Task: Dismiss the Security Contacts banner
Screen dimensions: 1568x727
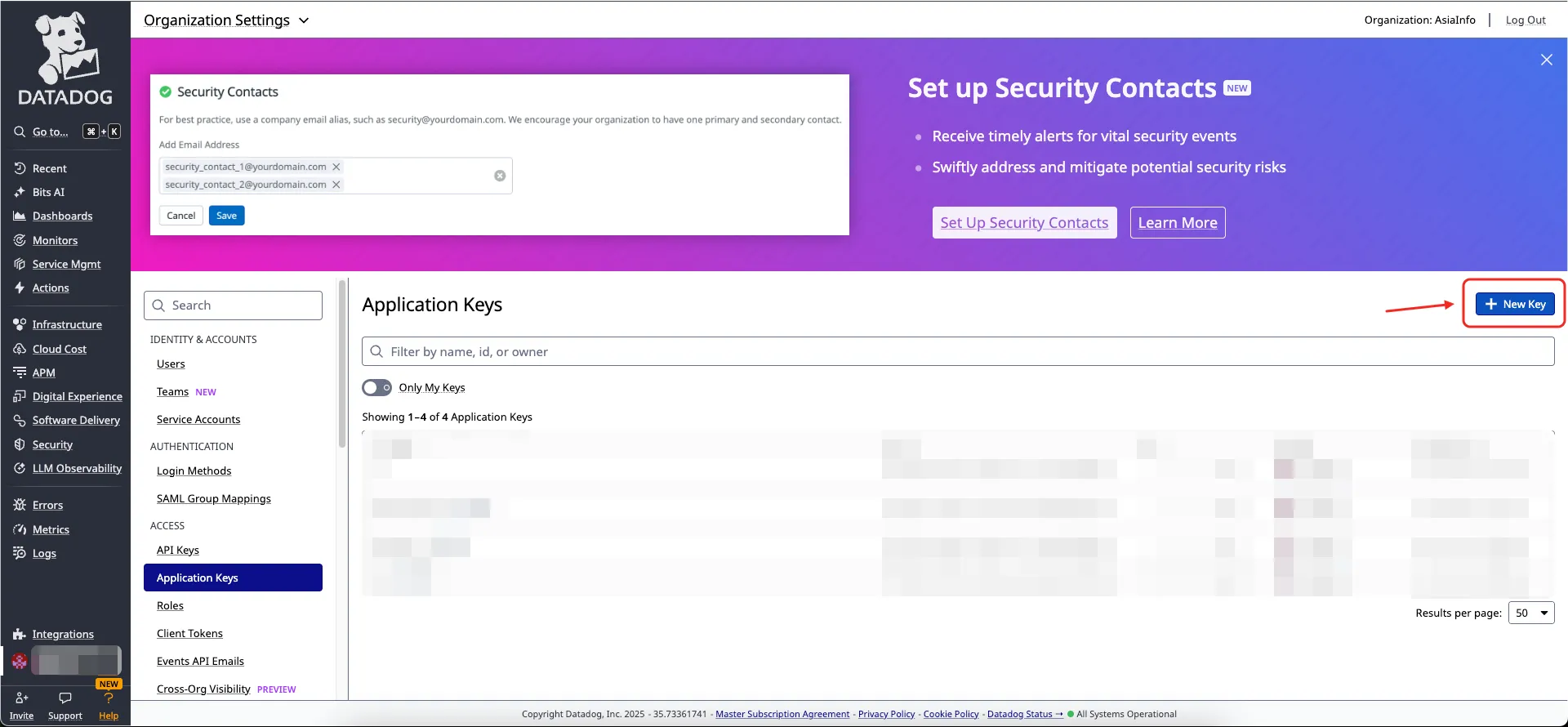Action: click(x=1546, y=60)
